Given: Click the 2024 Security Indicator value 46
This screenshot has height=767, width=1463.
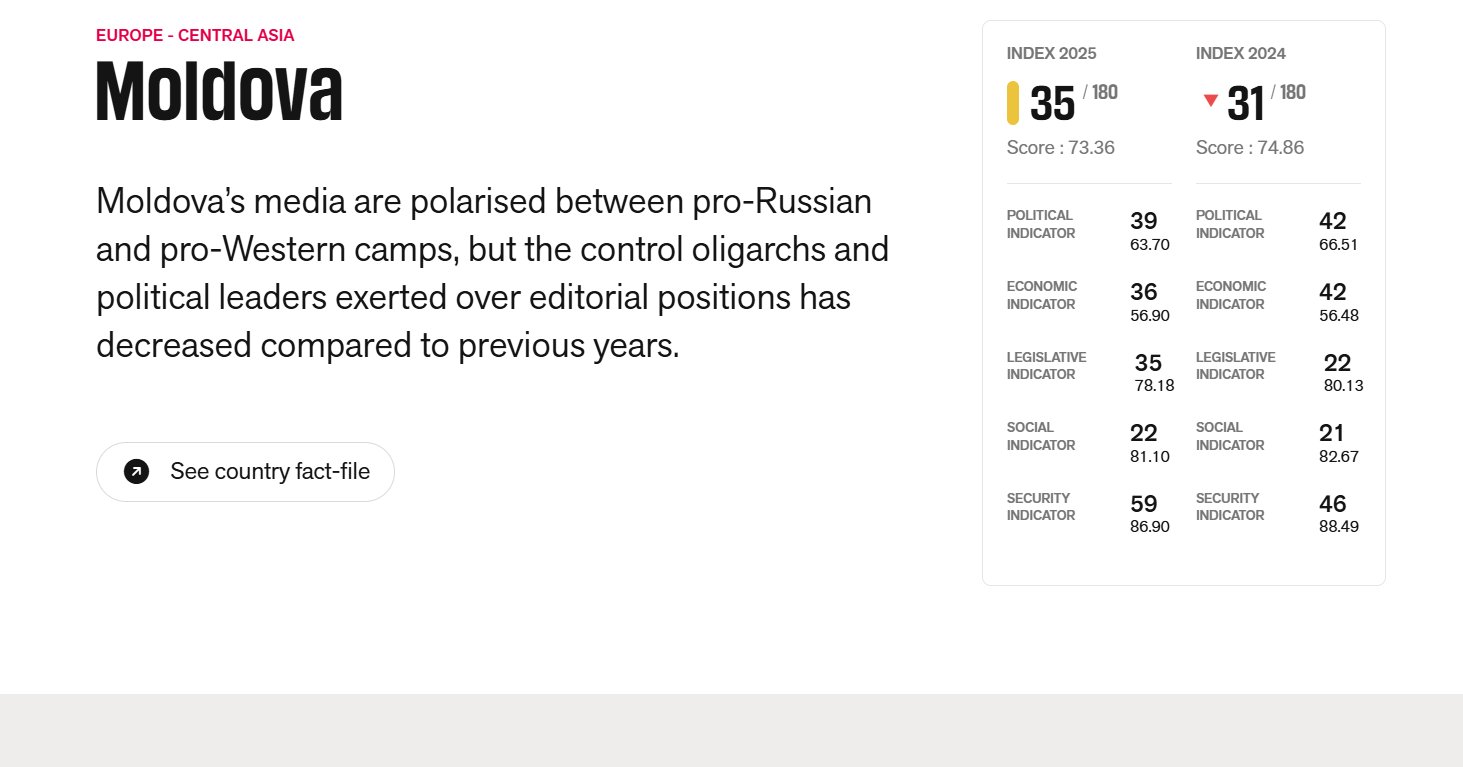Looking at the screenshot, I should tap(1332, 504).
